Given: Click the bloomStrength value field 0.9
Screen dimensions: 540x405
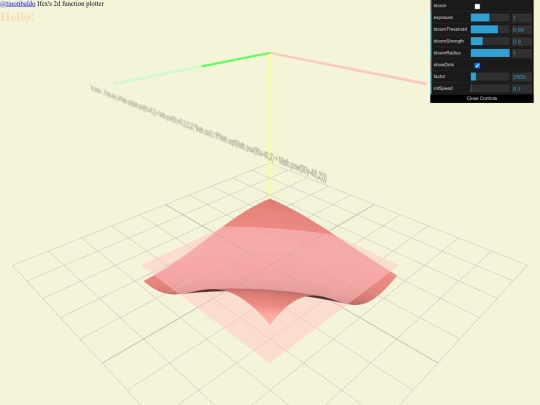Looking at the screenshot, I should coord(521,41).
